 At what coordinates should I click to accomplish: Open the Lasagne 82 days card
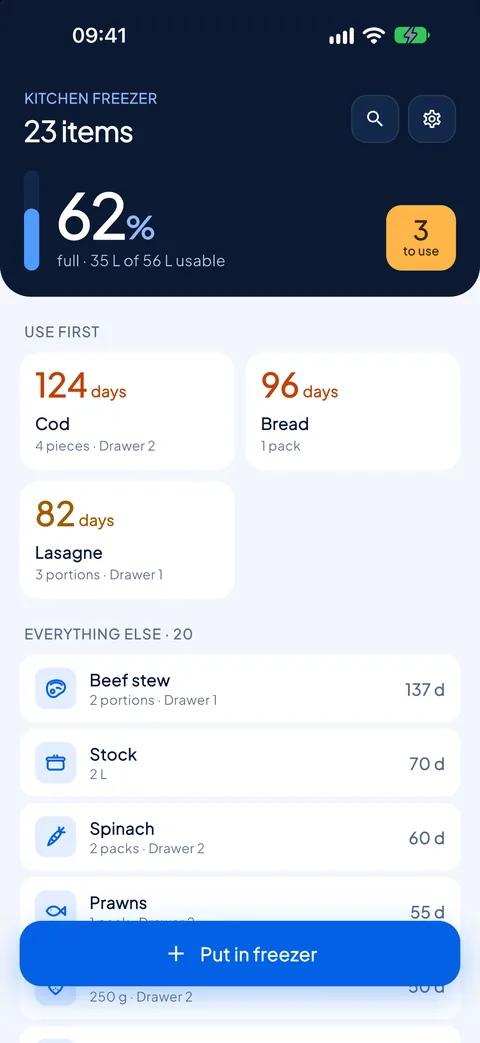coord(127,540)
